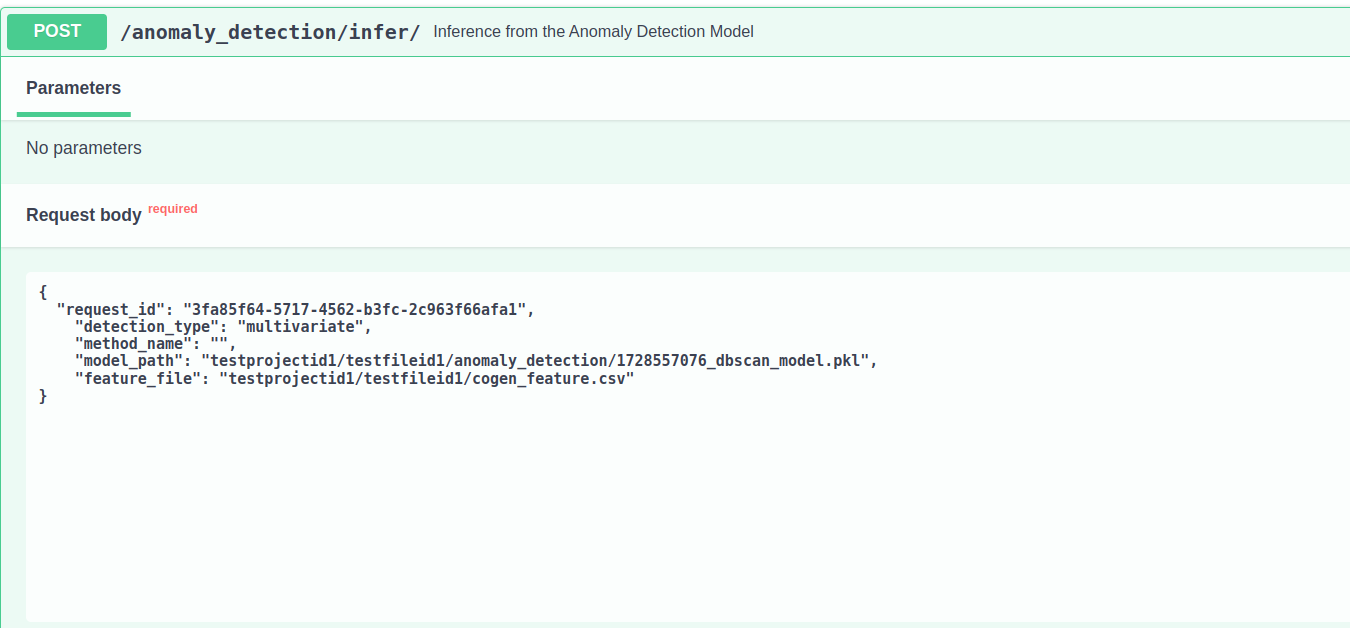Click the "multivariate" value
Image resolution: width=1350 pixels, height=628 pixels.
(303, 327)
